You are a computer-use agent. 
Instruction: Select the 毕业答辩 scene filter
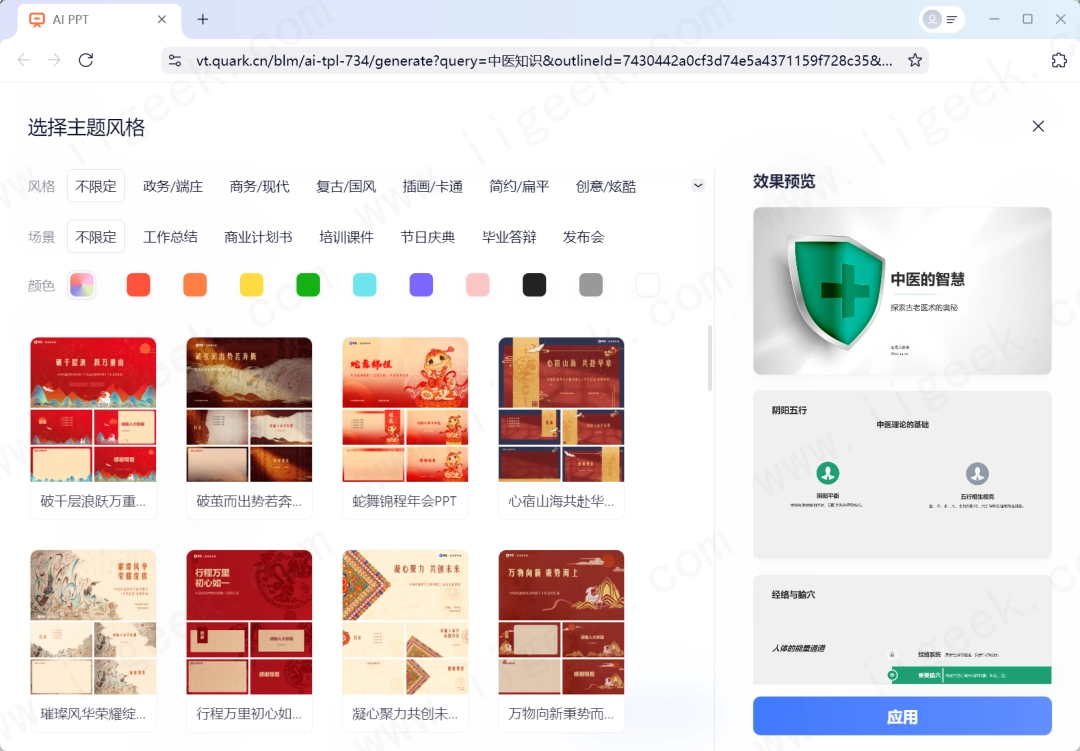[510, 237]
